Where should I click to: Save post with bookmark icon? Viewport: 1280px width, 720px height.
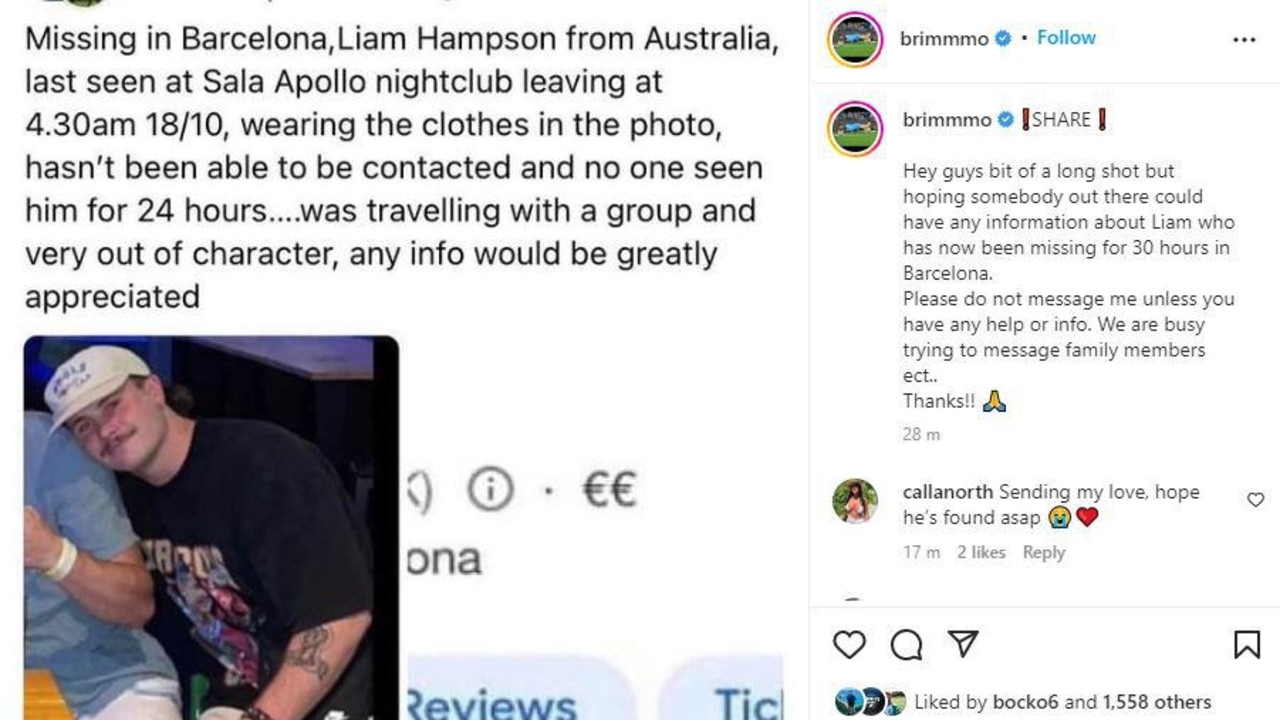[x=1247, y=645]
